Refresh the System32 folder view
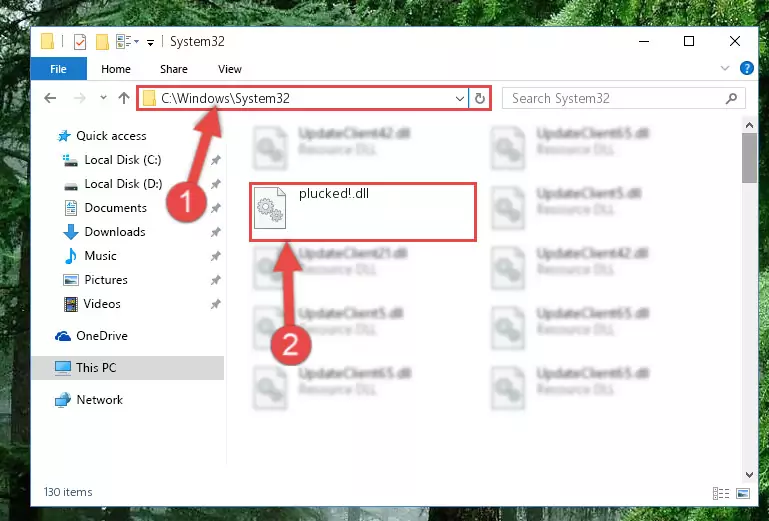This screenshot has height=521, width=769. coord(480,99)
